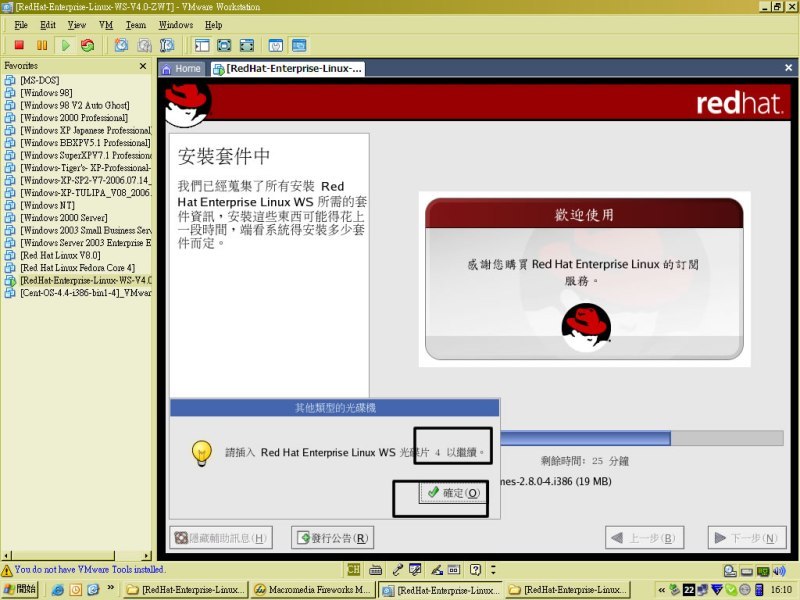This screenshot has height=600, width=800.
Task: Click the 確定(O) confirm button in dialog
Action: pos(453,493)
